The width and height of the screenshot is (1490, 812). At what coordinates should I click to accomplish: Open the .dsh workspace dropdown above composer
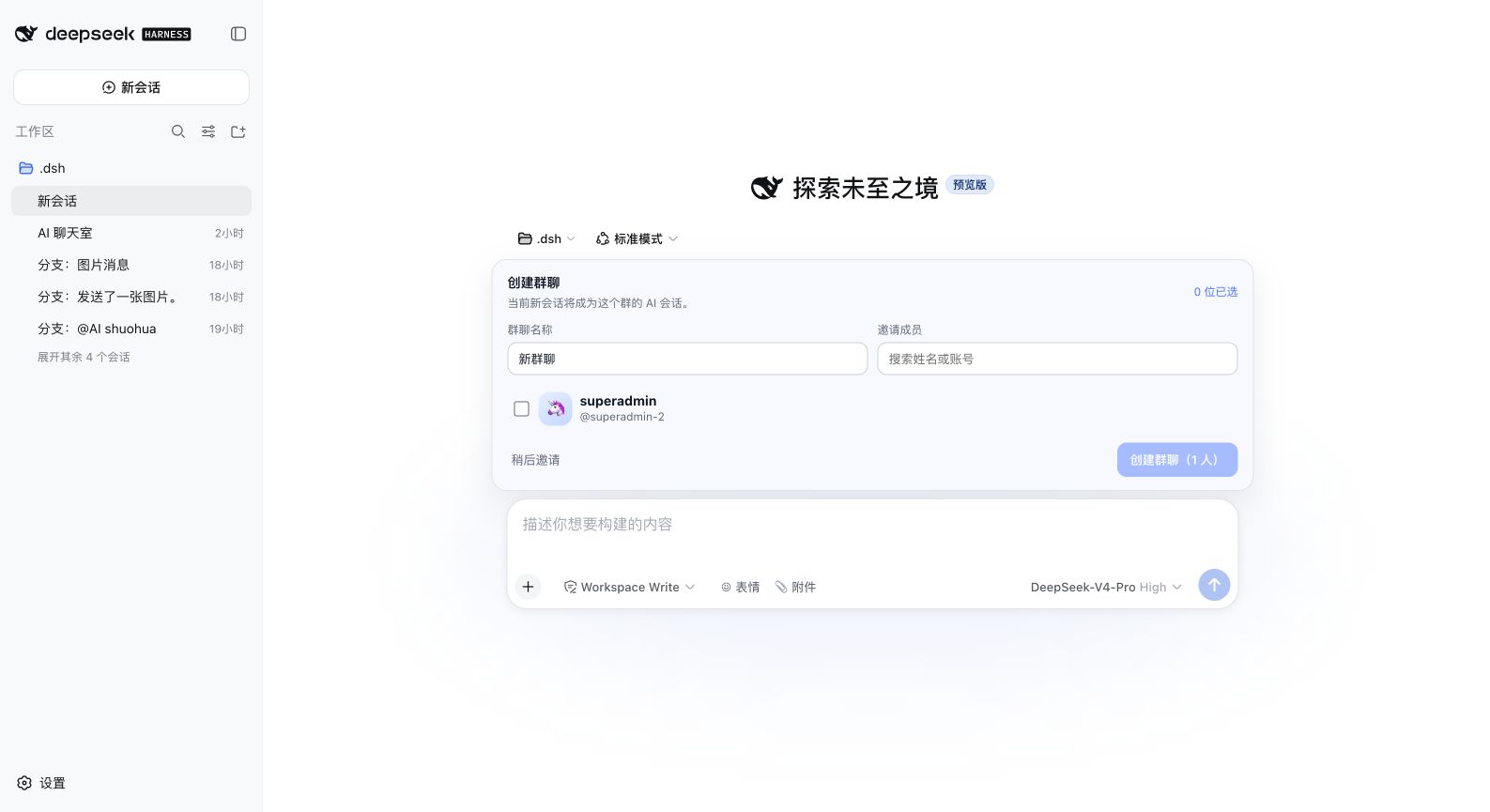(x=546, y=238)
